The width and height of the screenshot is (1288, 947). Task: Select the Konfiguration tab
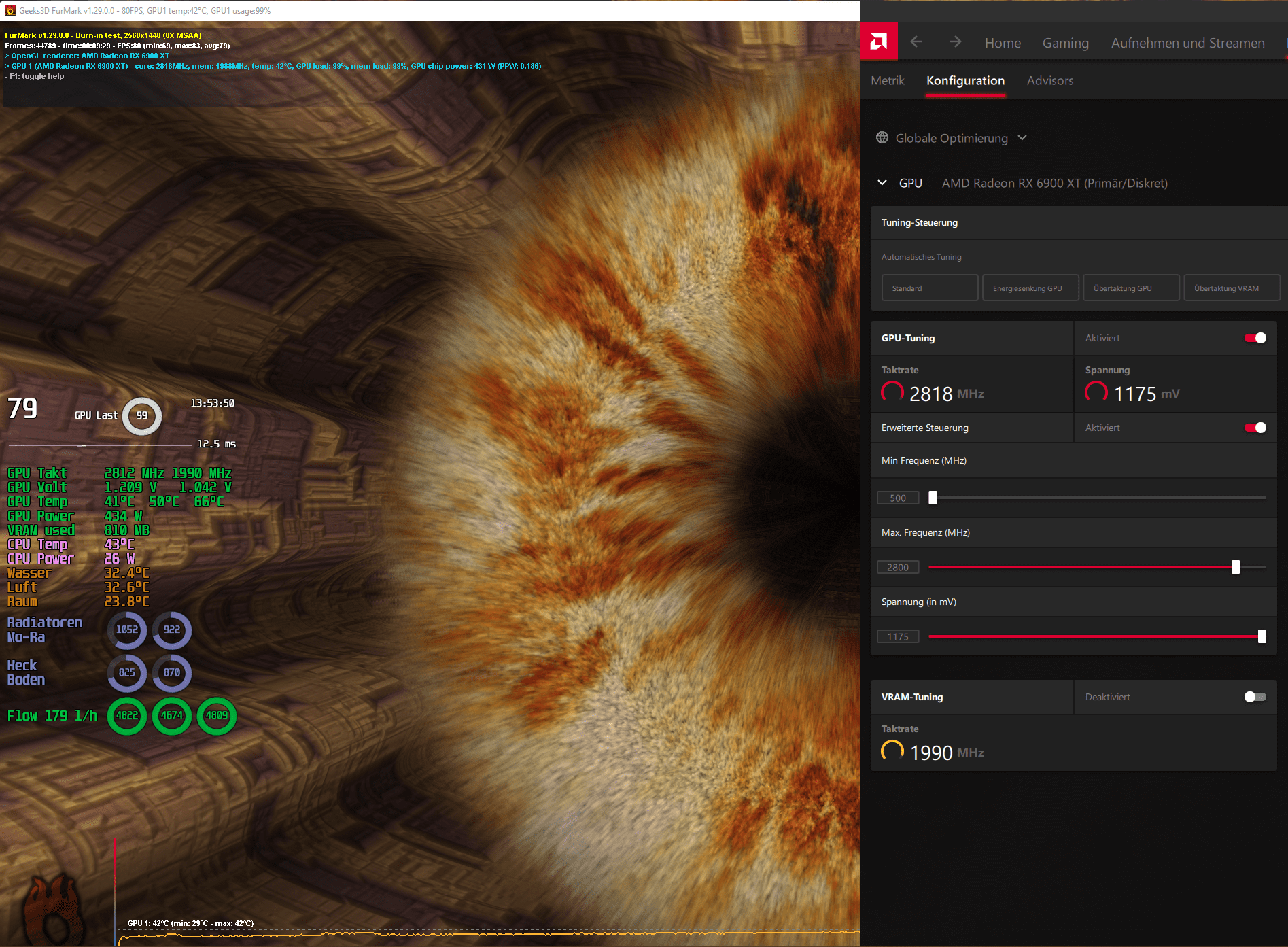[x=965, y=80]
